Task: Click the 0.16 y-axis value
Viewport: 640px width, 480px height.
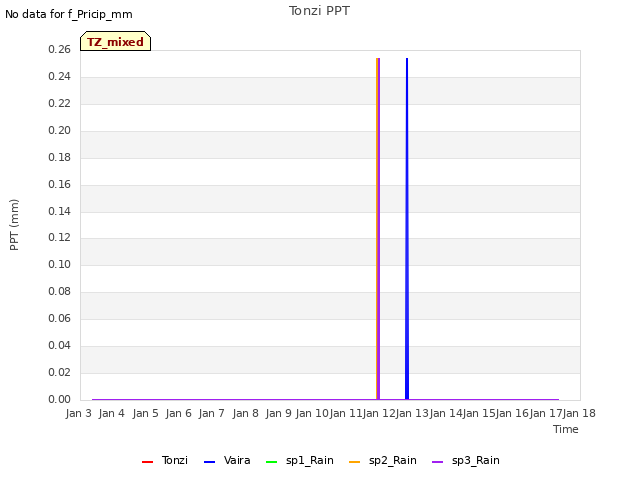Action: (x=59, y=184)
